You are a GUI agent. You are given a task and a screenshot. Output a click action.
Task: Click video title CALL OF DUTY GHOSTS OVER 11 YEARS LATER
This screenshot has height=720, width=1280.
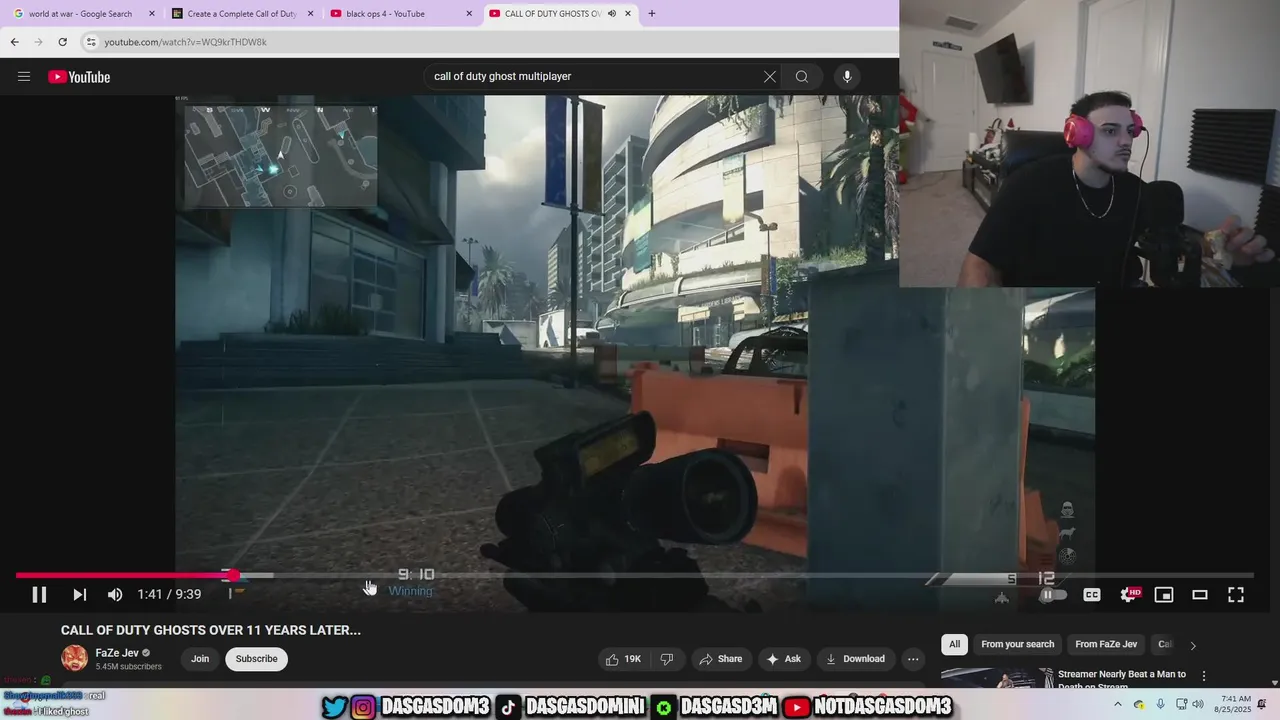point(211,630)
